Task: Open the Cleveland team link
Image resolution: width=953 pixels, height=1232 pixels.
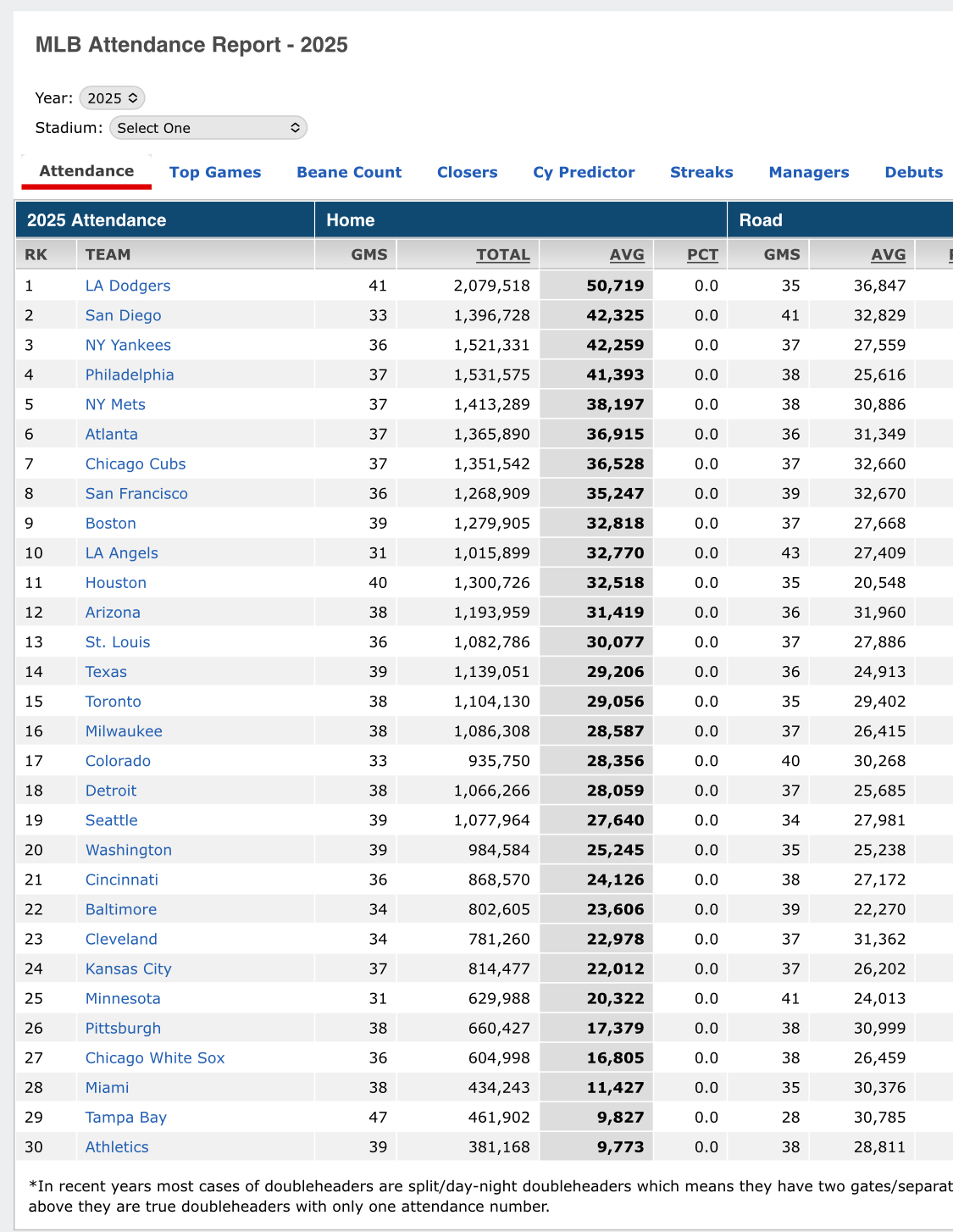Action: click(x=121, y=939)
